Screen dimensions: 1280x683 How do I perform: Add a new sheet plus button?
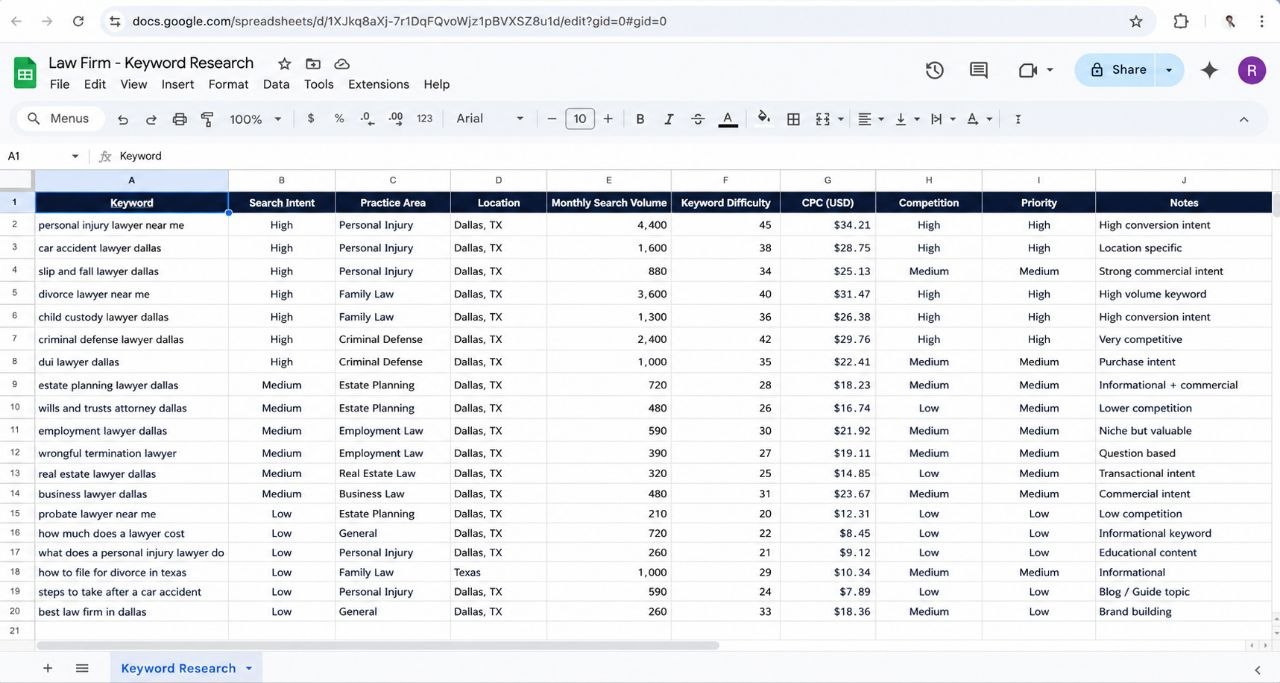(47, 668)
